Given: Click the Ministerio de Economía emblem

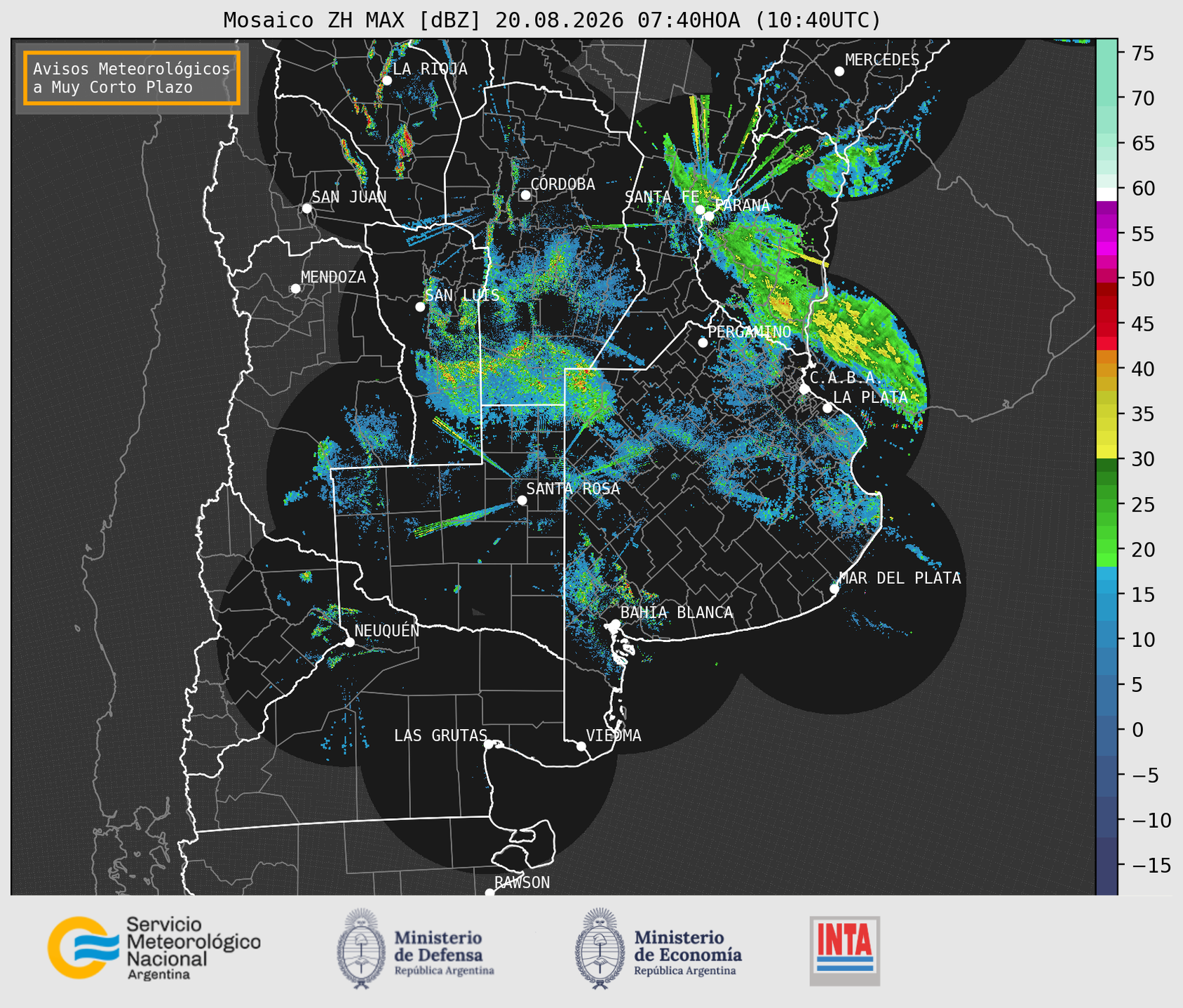Looking at the screenshot, I should click(599, 948).
